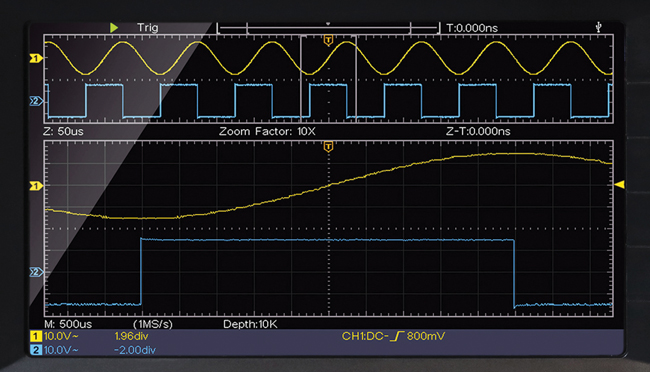Click the Zoom Factor: 10X label
The image size is (650, 372).
click(267, 131)
